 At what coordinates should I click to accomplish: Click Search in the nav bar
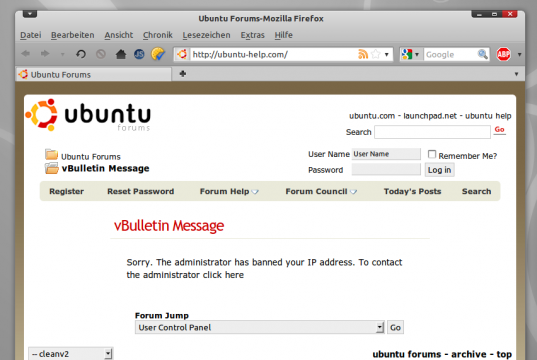[x=476, y=191]
